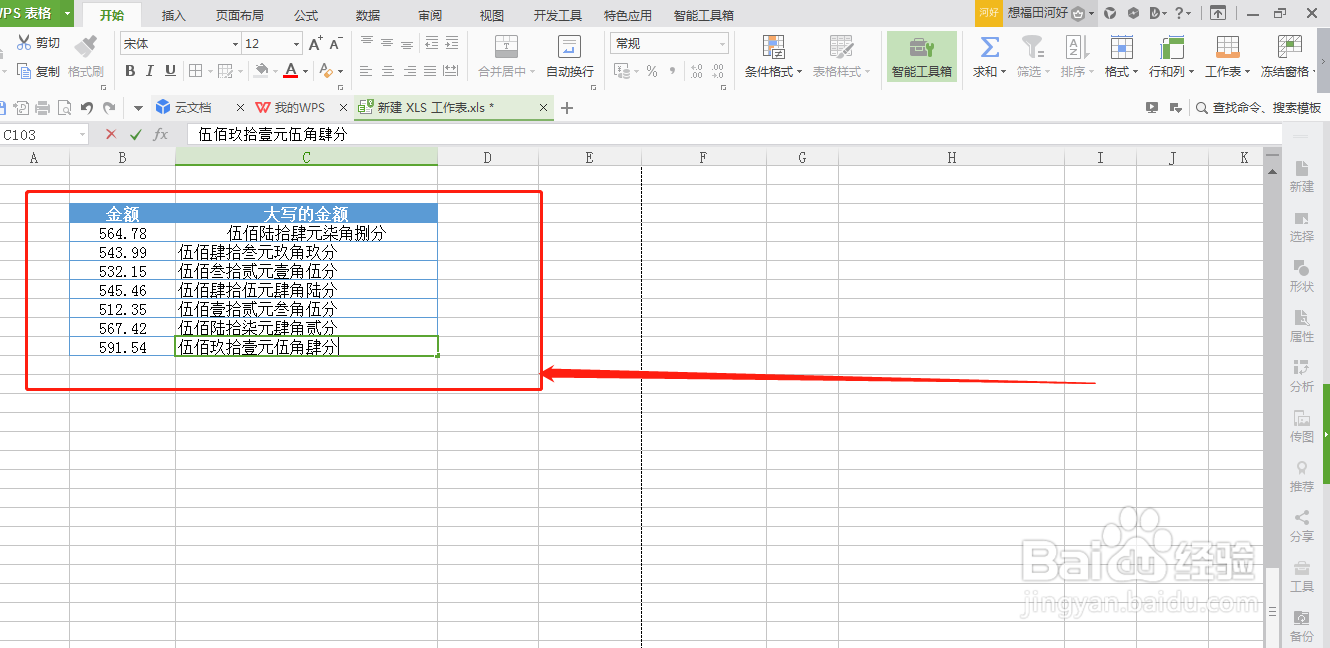Image resolution: width=1330 pixels, height=648 pixels.
Task: Increase decimal places icon
Action: [x=696, y=72]
